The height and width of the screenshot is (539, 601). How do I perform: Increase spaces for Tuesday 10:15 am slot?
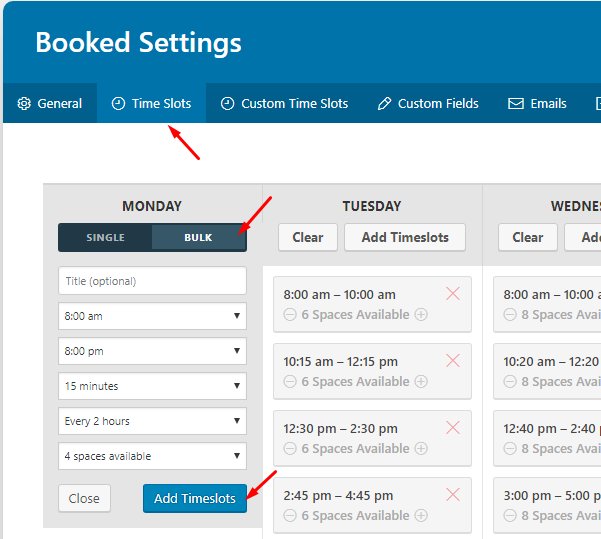coord(421,381)
